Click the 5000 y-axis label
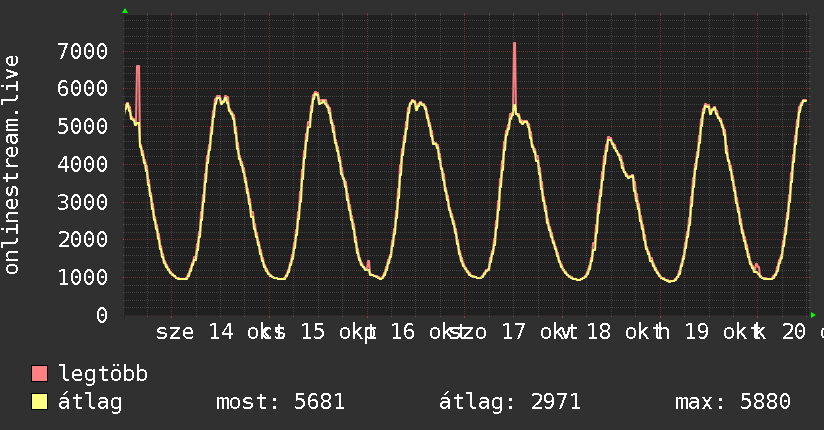 click(x=83, y=127)
